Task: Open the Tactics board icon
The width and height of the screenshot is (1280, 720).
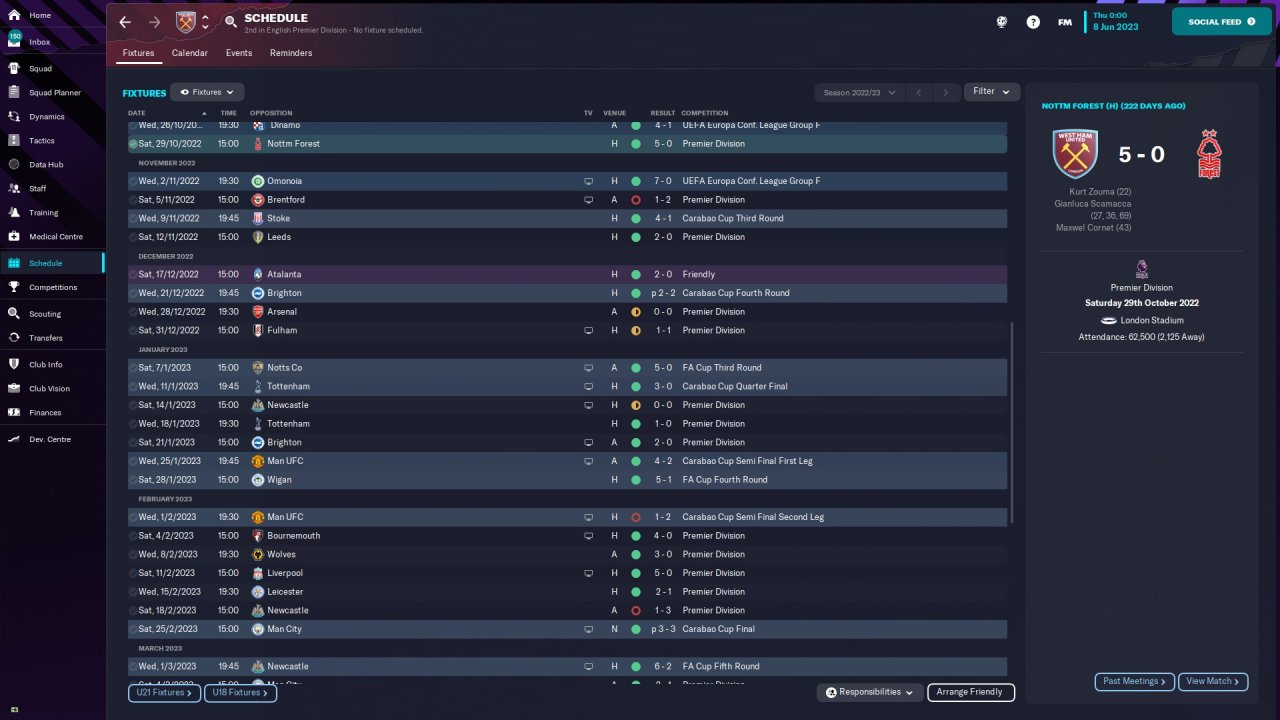Action: coord(14,141)
